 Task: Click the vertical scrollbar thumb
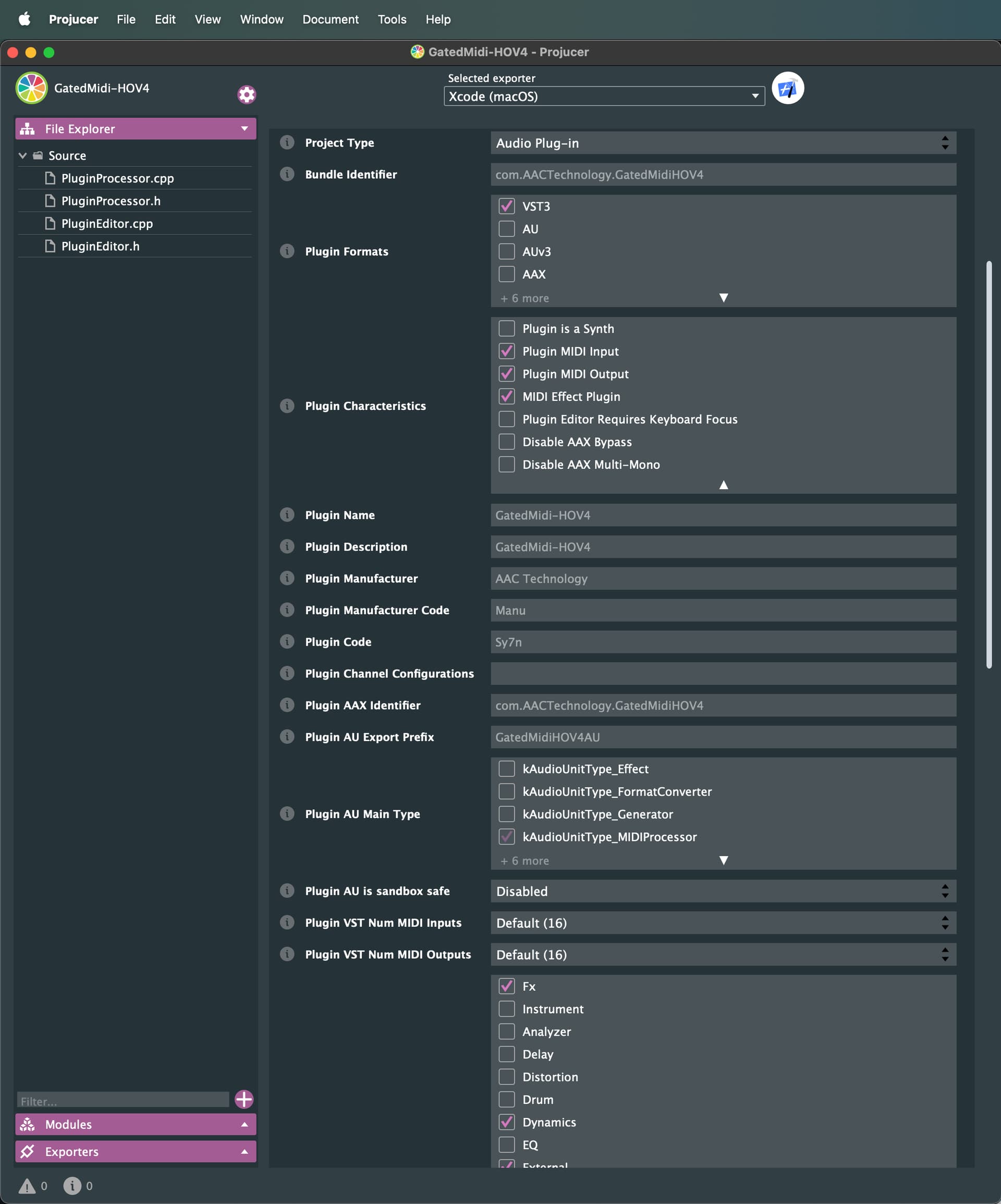[988, 465]
